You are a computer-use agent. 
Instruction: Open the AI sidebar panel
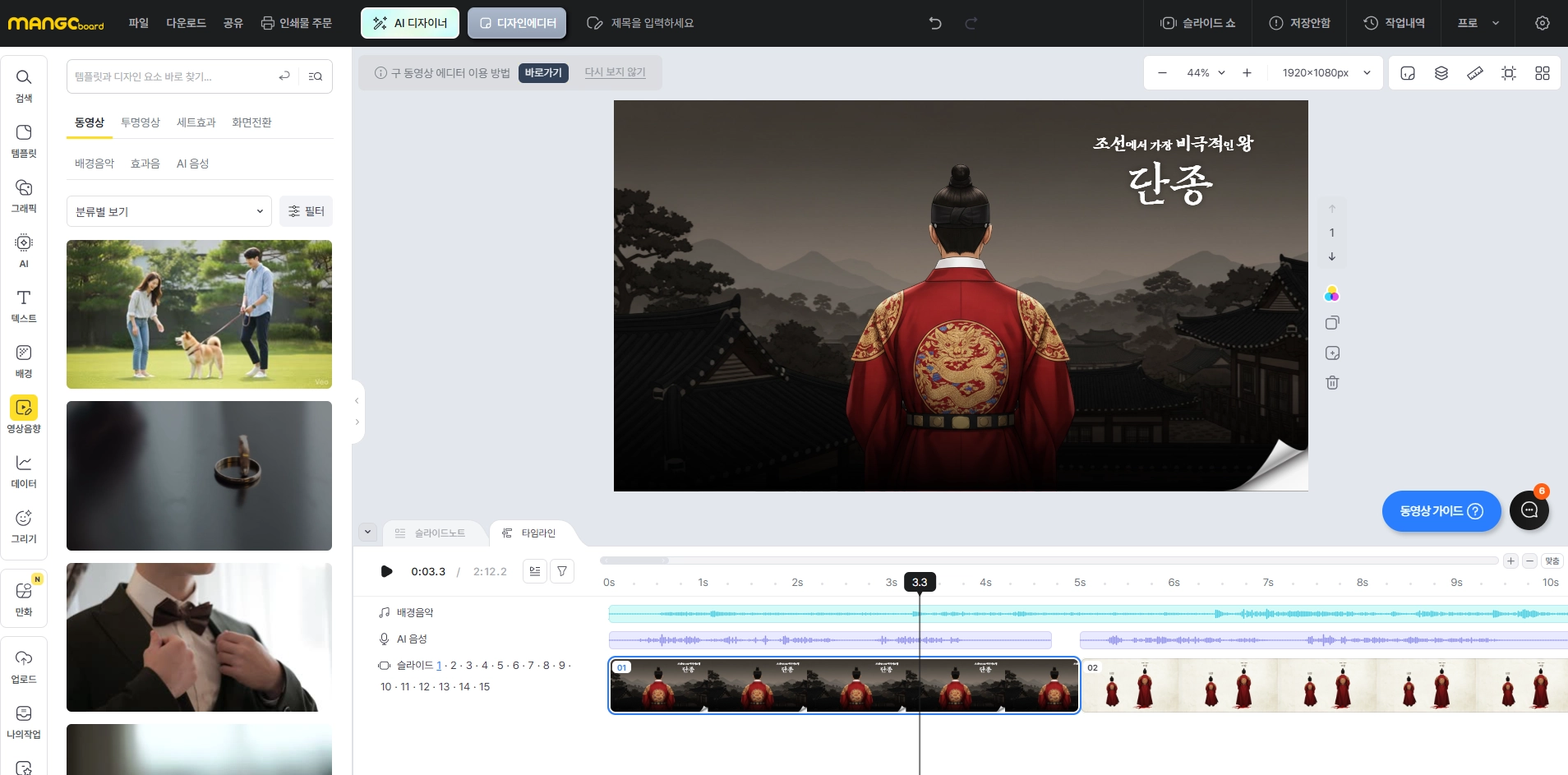tap(24, 251)
